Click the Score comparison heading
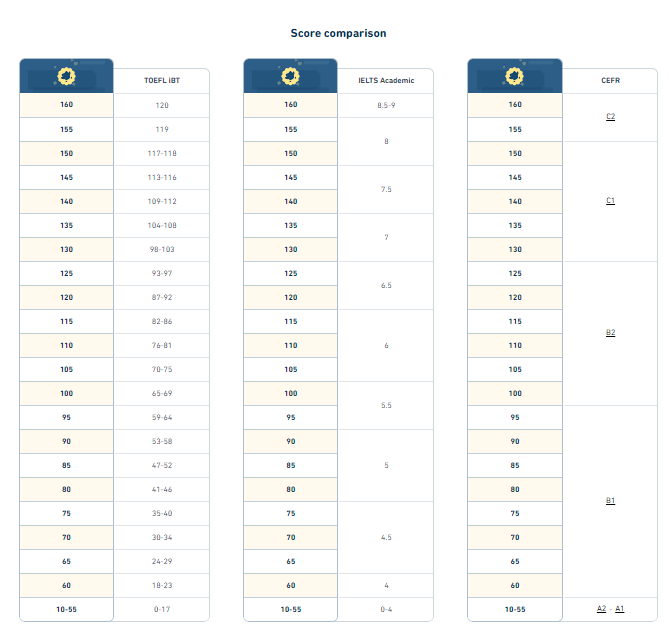Image resolution: width=669 pixels, height=625 pixels. (x=338, y=33)
